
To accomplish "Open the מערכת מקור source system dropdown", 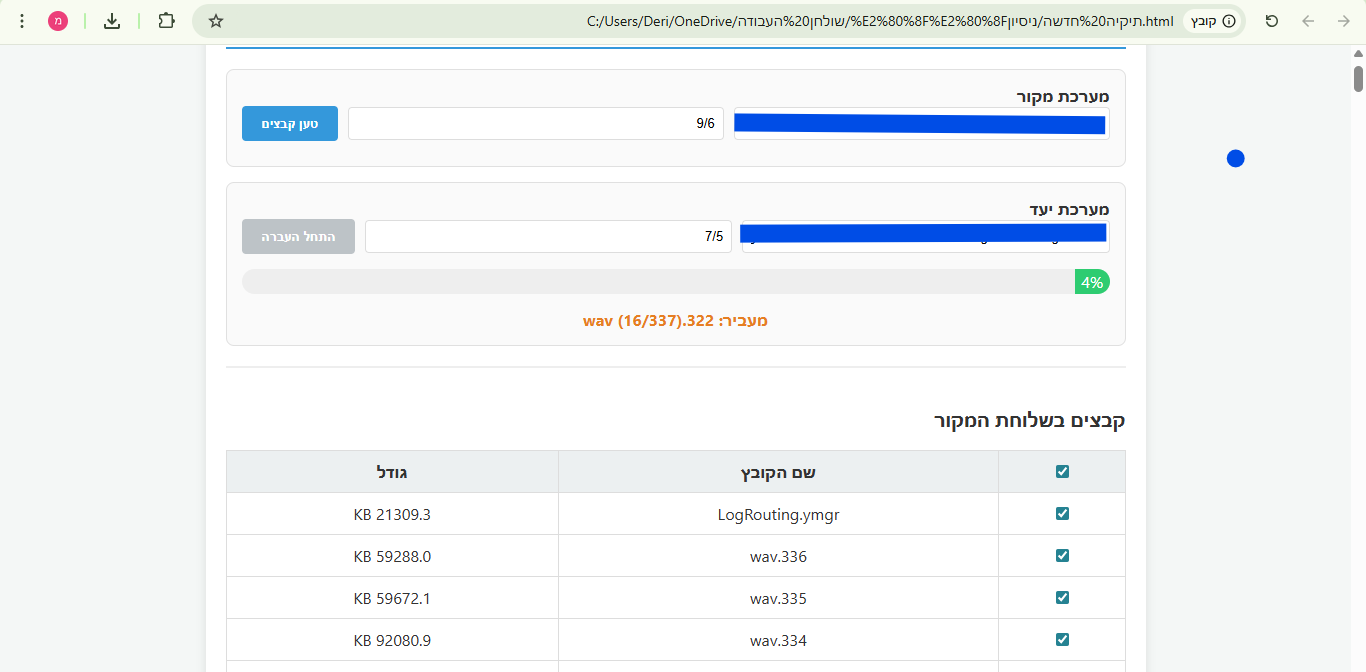I will [920, 123].
